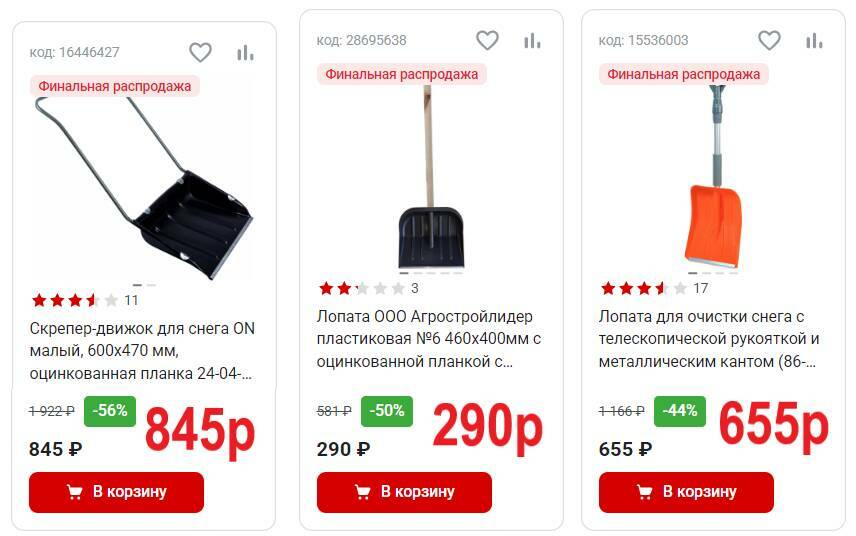
Task: View black scraper product image
Action: click(144, 188)
